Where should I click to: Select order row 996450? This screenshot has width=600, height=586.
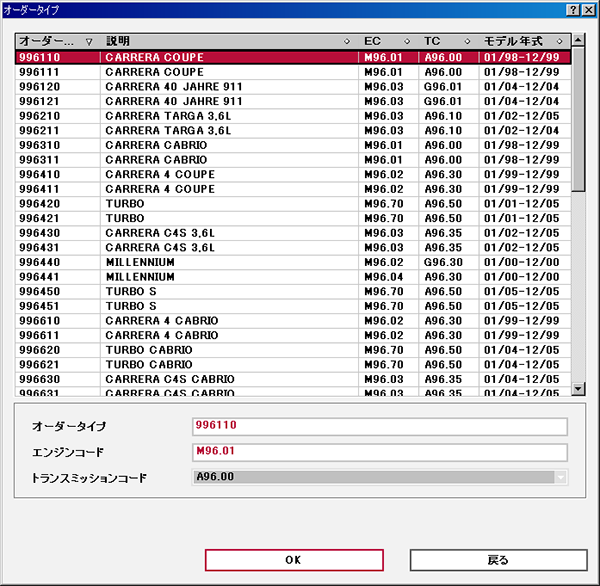click(293, 291)
